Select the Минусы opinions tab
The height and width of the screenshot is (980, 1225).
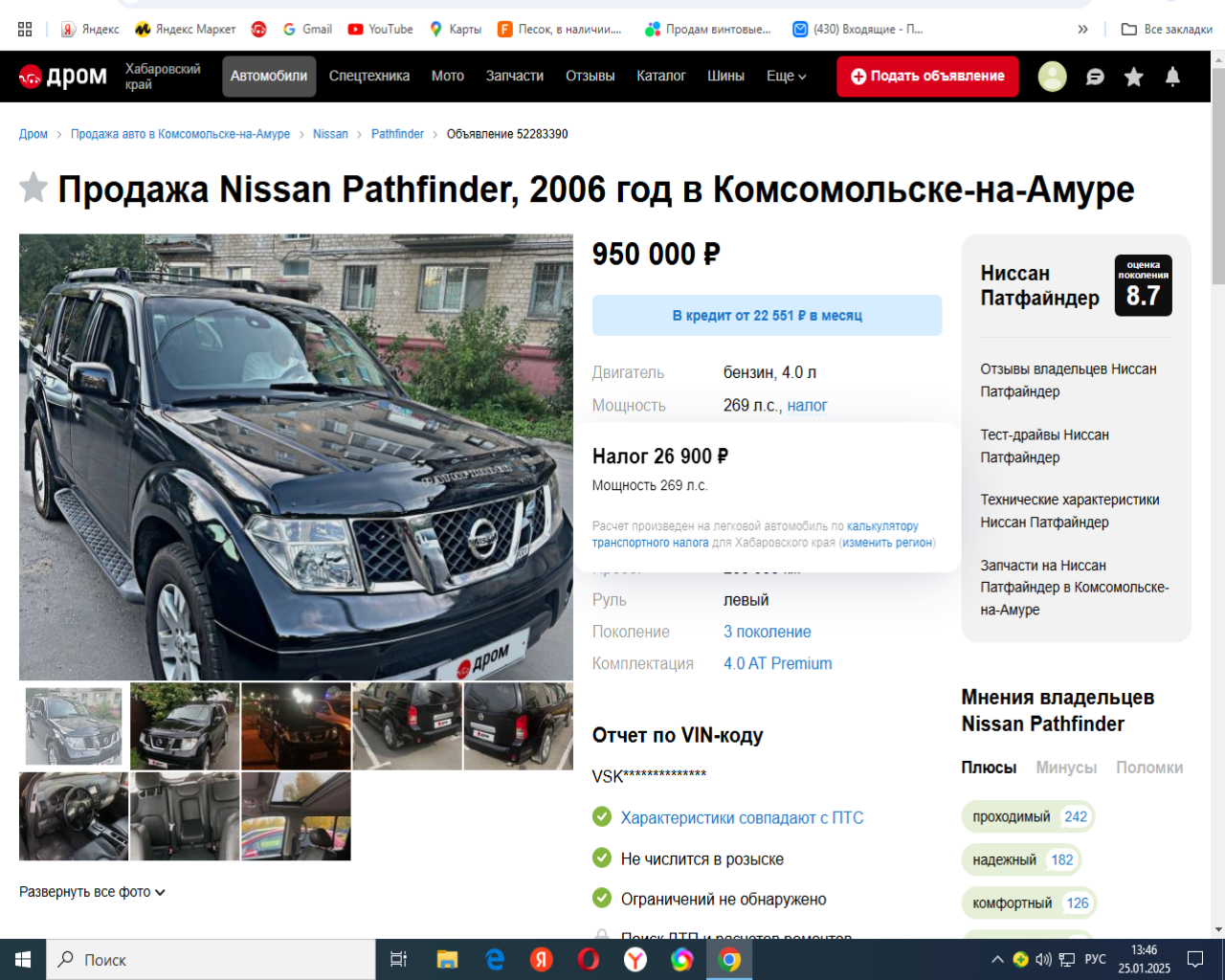1066,768
